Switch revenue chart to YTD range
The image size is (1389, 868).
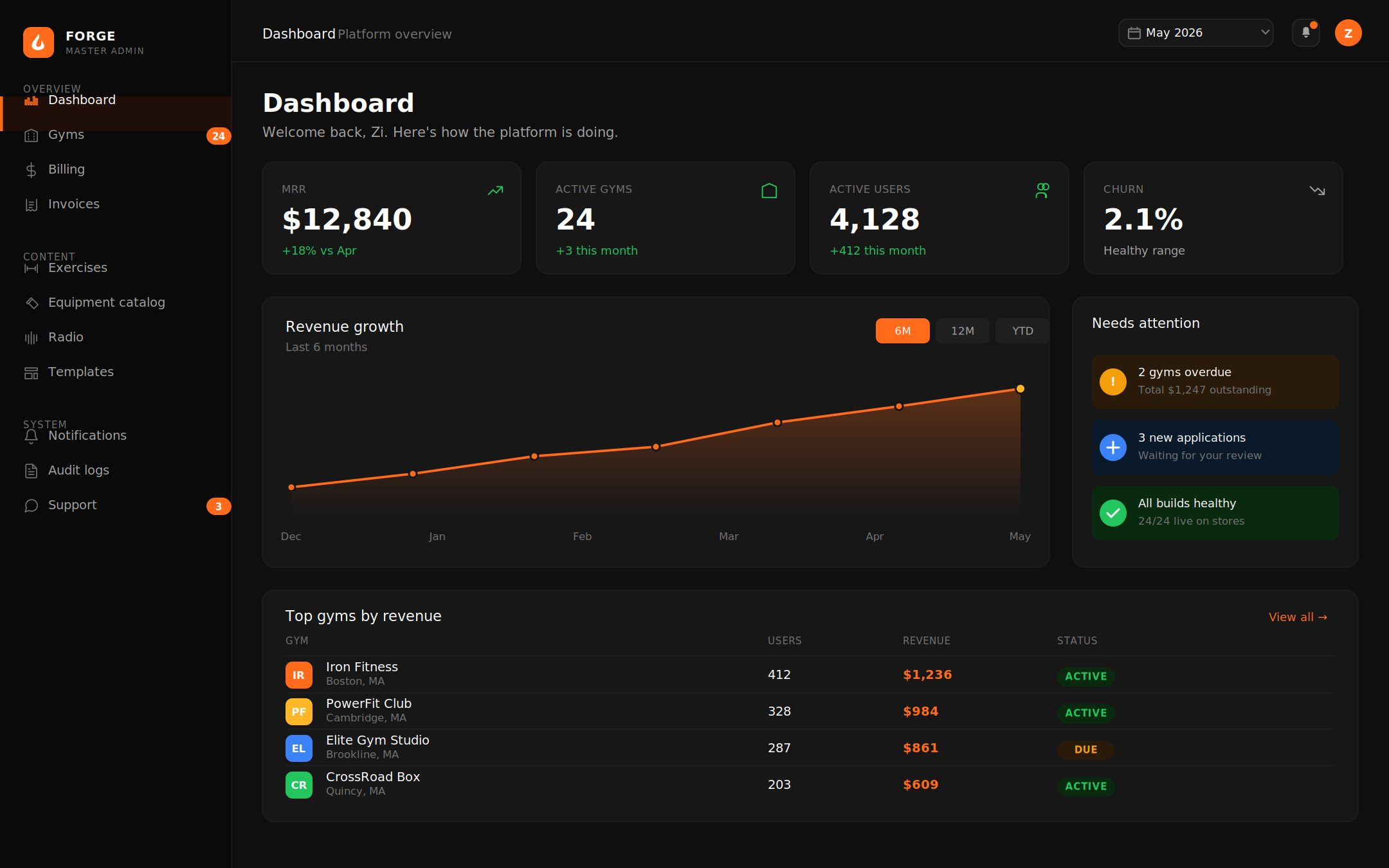[1022, 330]
